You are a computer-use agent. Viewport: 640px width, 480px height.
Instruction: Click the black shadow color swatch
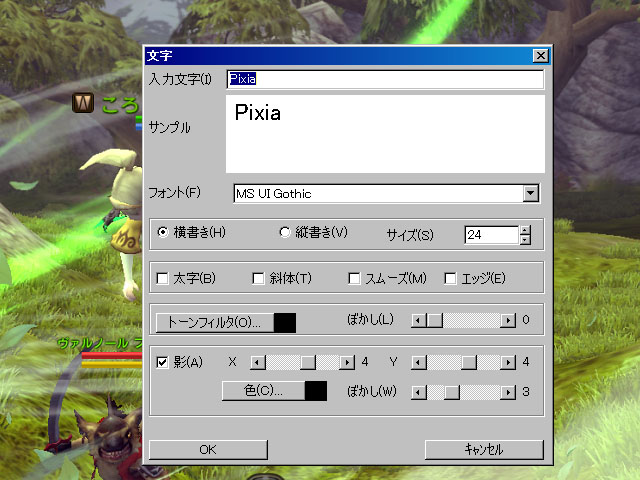tap(316, 391)
